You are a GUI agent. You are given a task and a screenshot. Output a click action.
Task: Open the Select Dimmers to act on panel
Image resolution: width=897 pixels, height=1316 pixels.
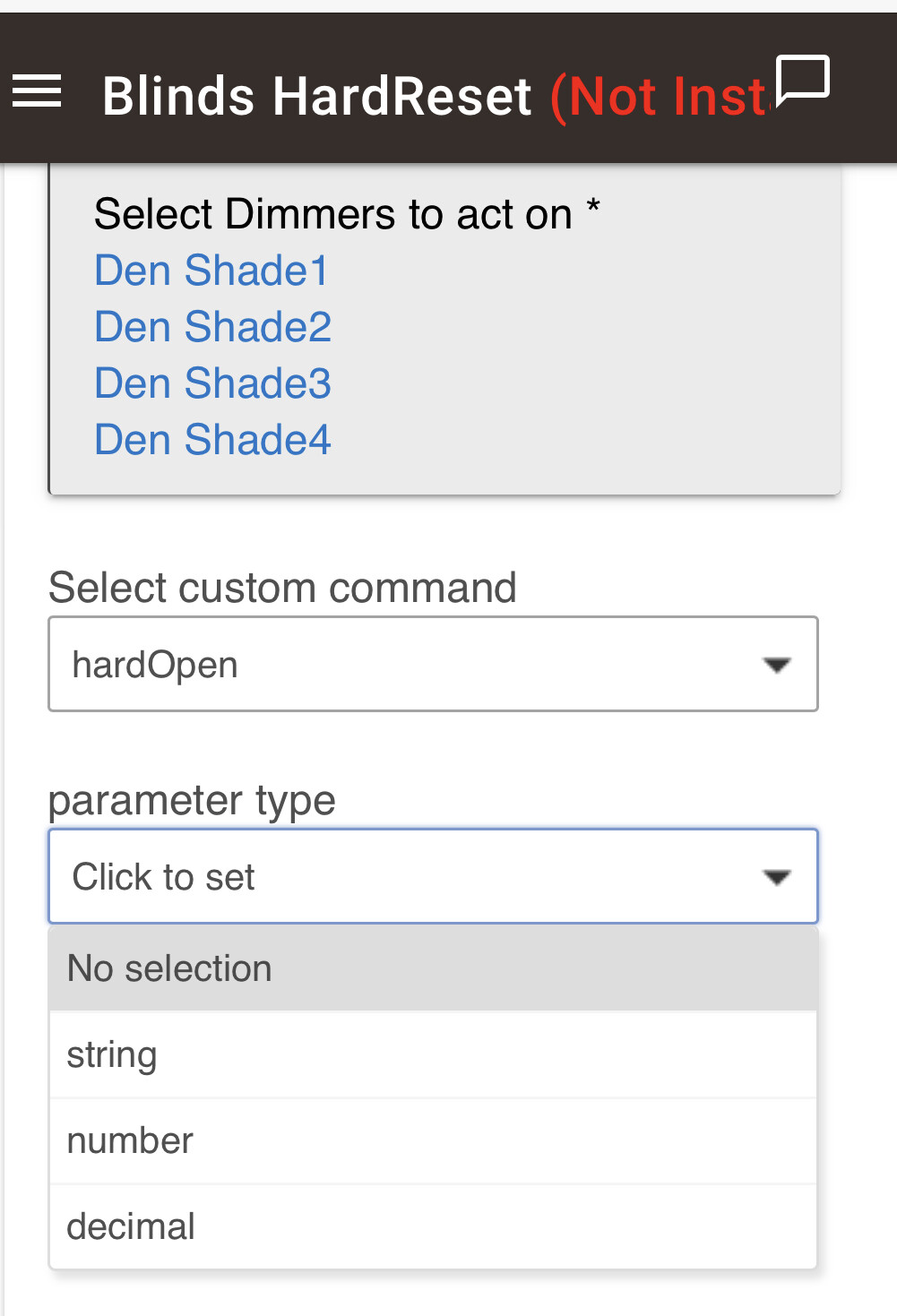click(444, 329)
